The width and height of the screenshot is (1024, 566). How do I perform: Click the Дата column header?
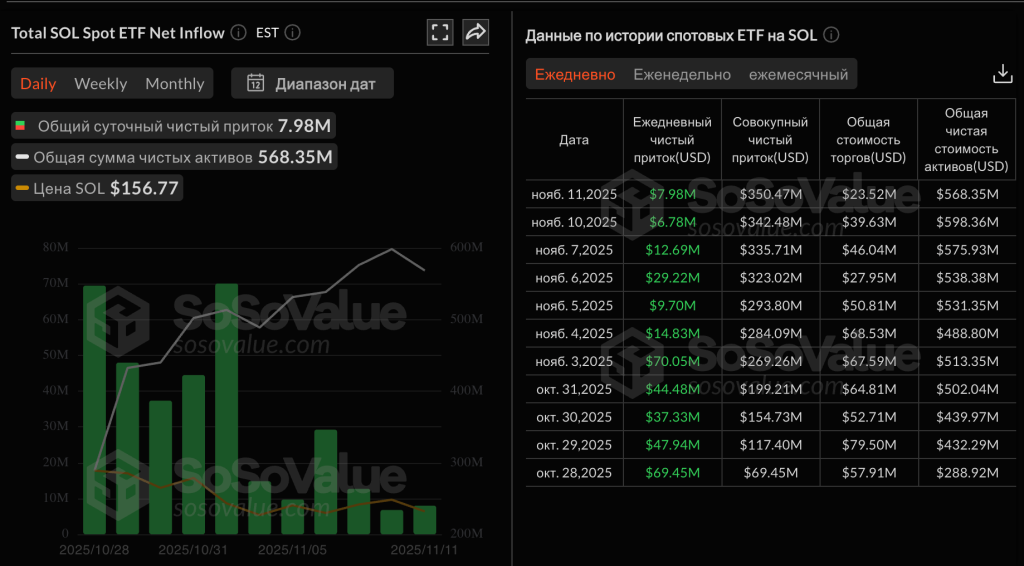tap(574, 140)
